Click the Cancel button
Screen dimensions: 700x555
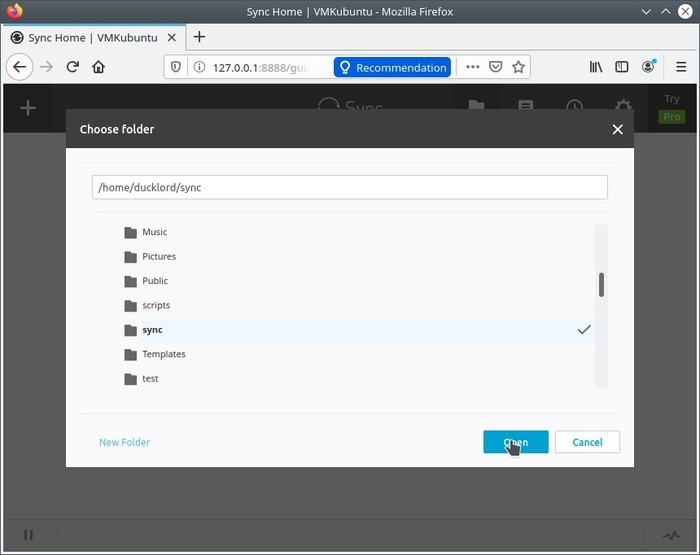588,442
